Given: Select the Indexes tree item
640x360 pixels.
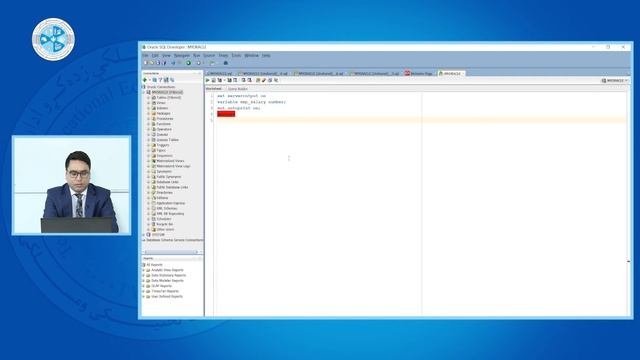Looking at the screenshot, I should point(162,108).
